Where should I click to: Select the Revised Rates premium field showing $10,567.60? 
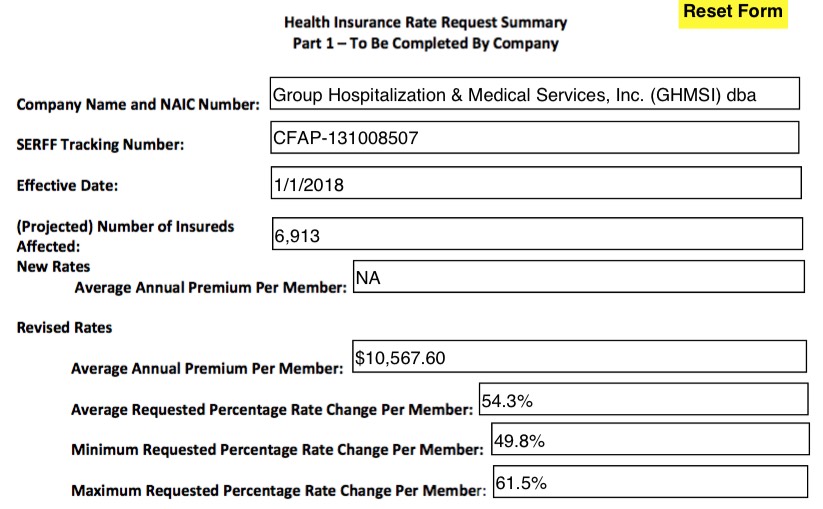[x=579, y=357]
